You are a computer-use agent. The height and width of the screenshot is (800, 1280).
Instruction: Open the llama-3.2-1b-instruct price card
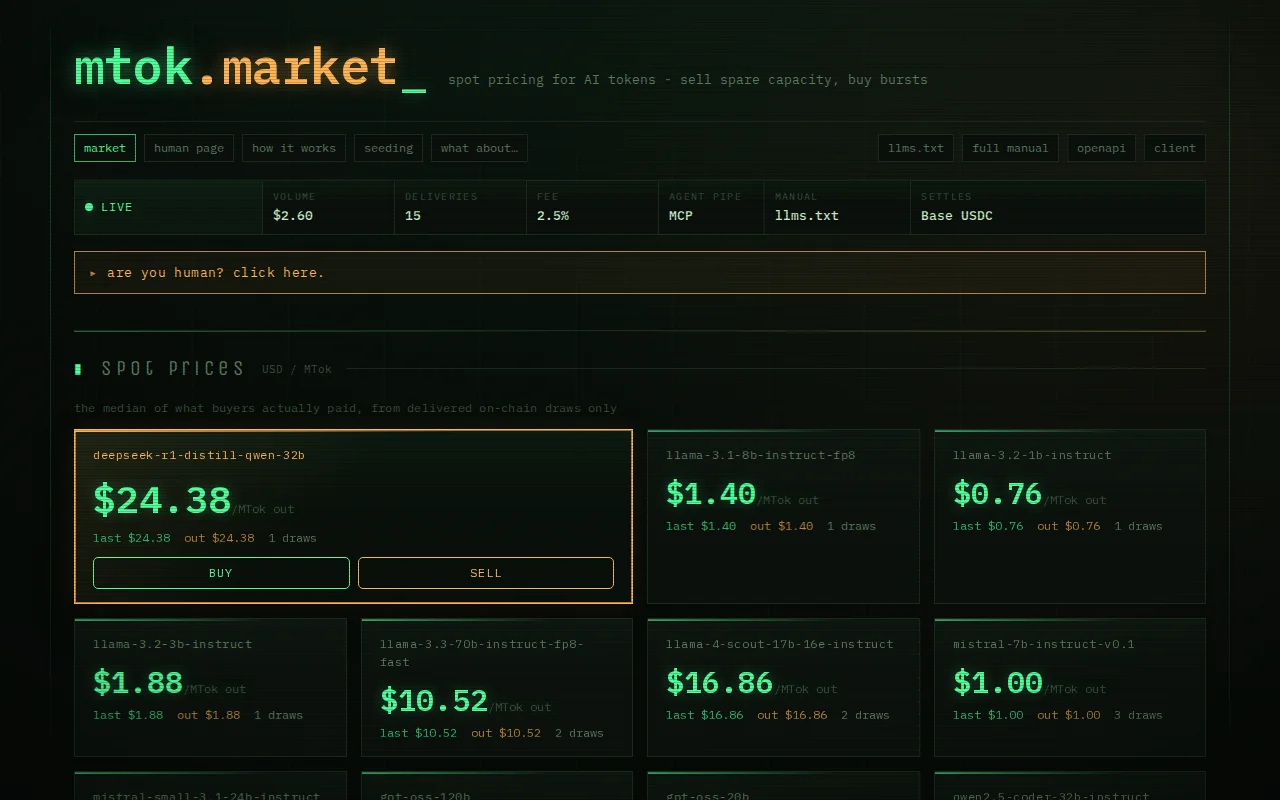pos(1070,516)
